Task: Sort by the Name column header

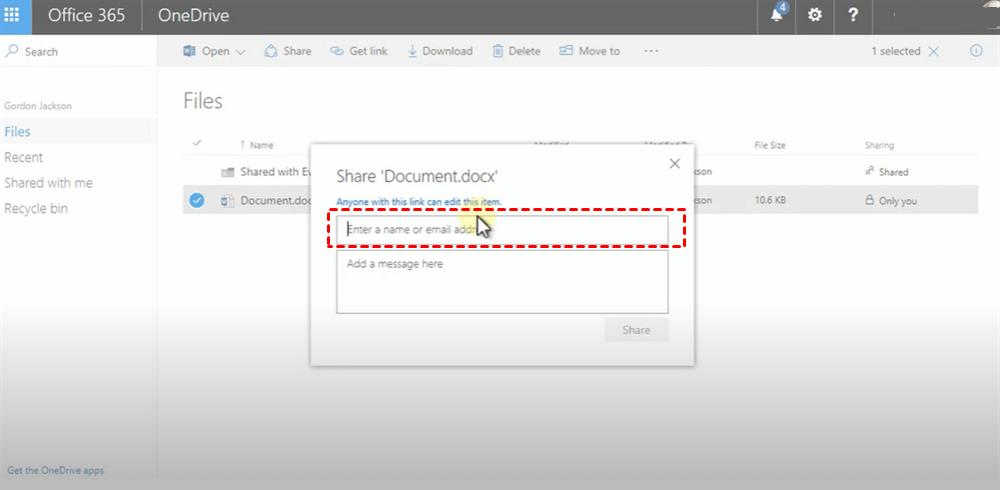Action: tap(261, 145)
